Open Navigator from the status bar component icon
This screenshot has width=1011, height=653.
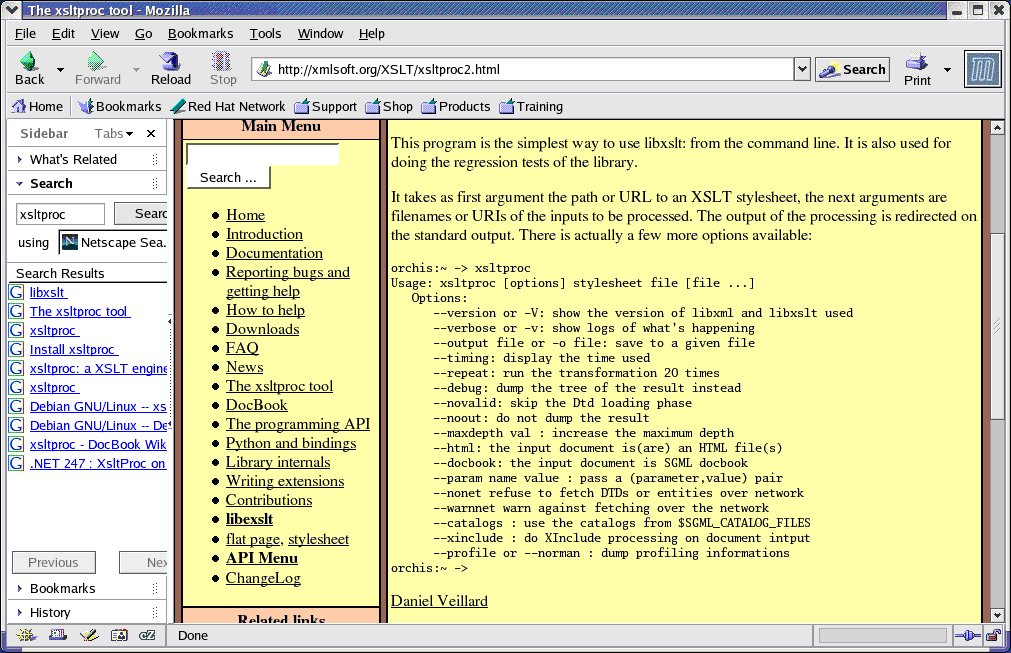26,635
